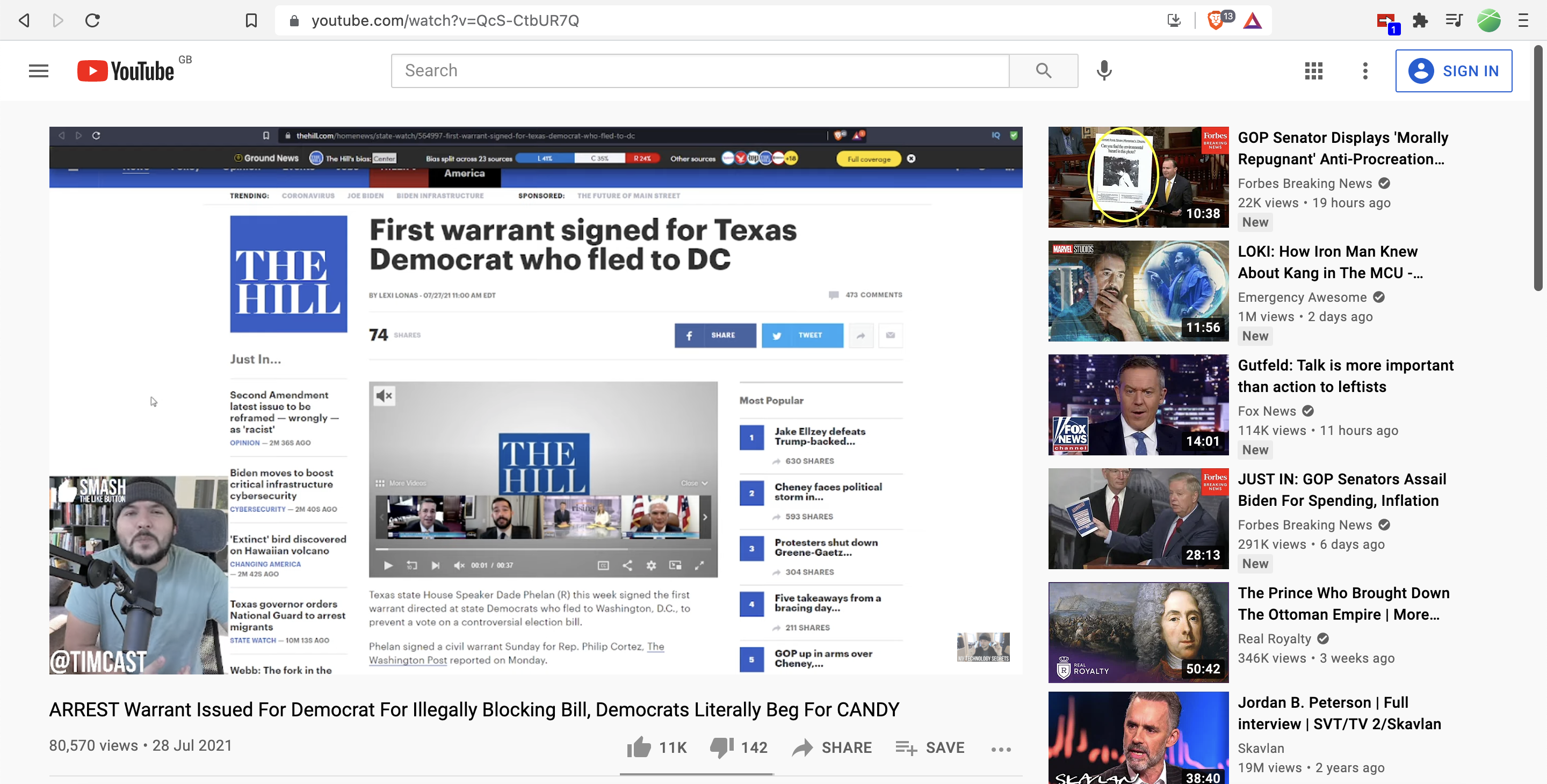Viewport: 1547px width, 784px height.
Task: Open the browser extensions puzzle icon
Action: pyautogui.click(x=1420, y=20)
